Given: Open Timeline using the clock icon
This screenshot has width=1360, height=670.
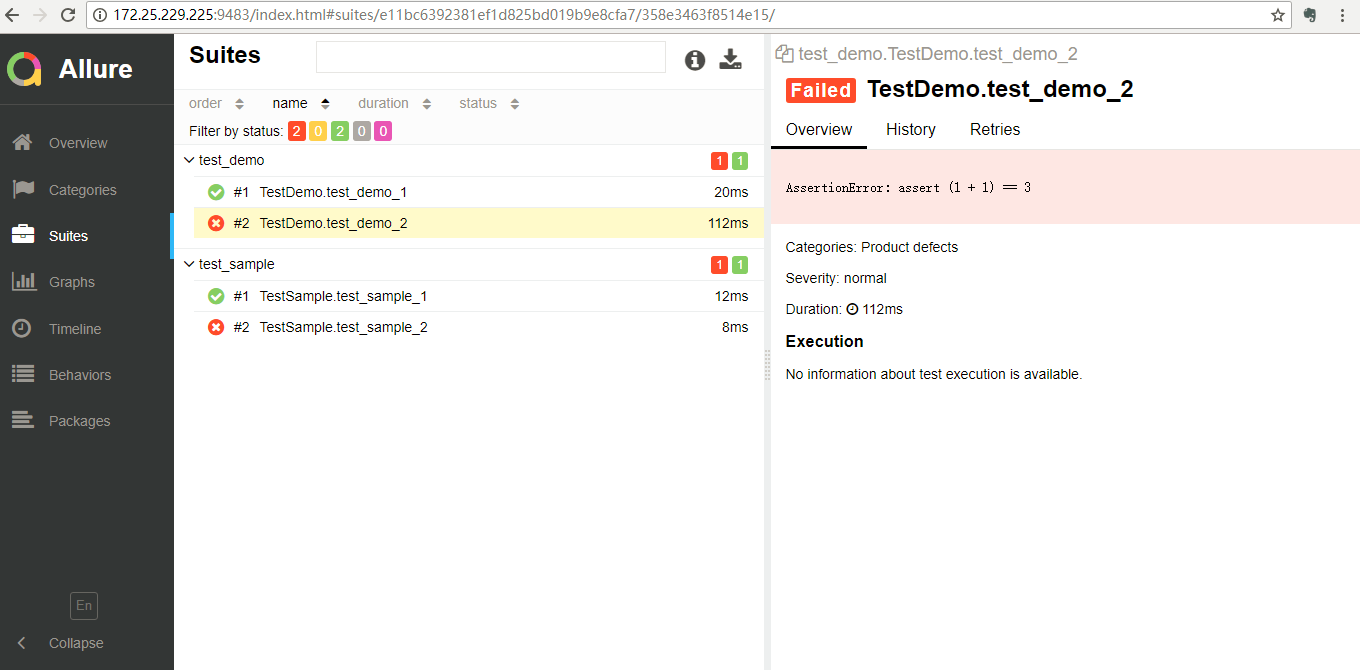Looking at the screenshot, I should pos(22,328).
